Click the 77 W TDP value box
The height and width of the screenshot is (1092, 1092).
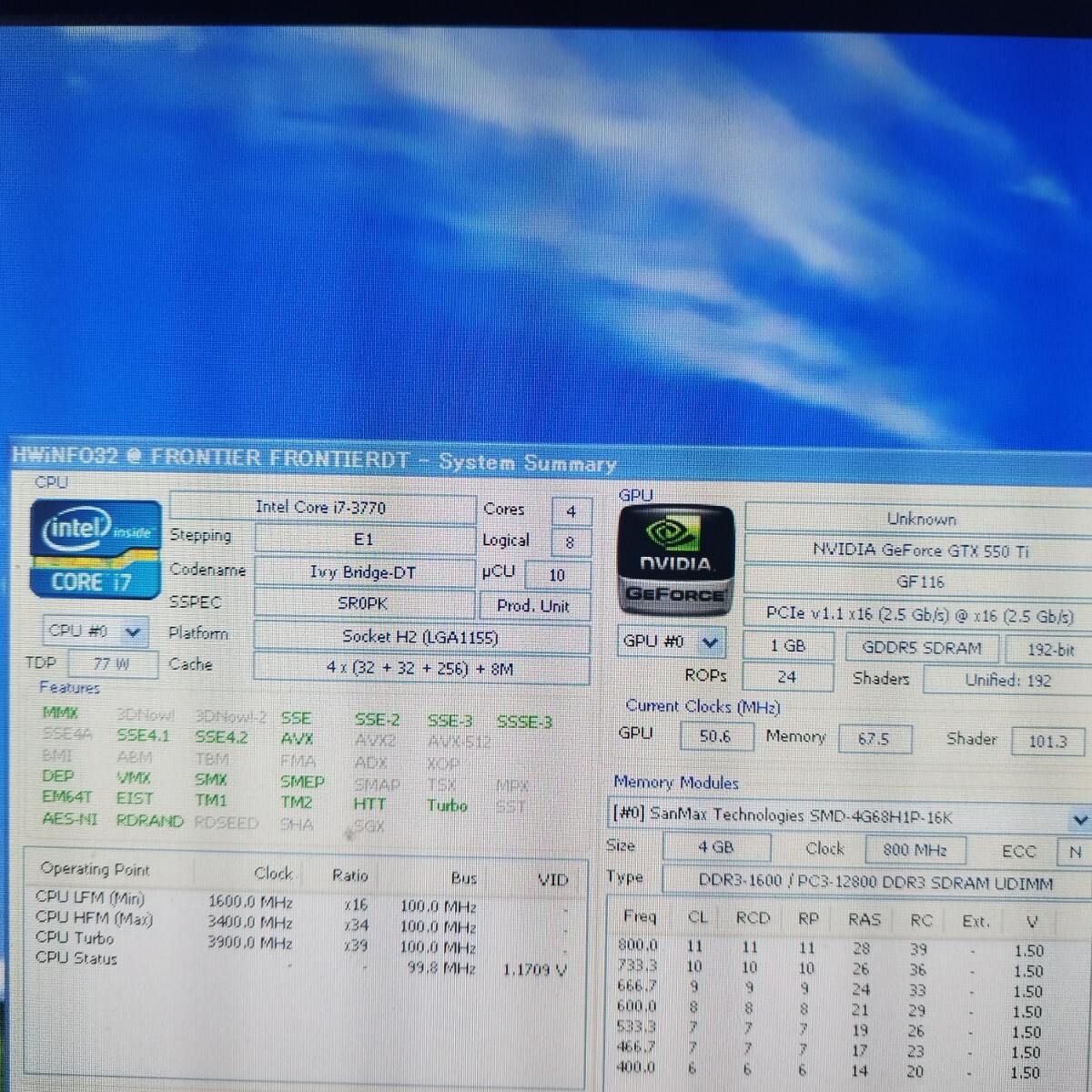click(x=111, y=664)
